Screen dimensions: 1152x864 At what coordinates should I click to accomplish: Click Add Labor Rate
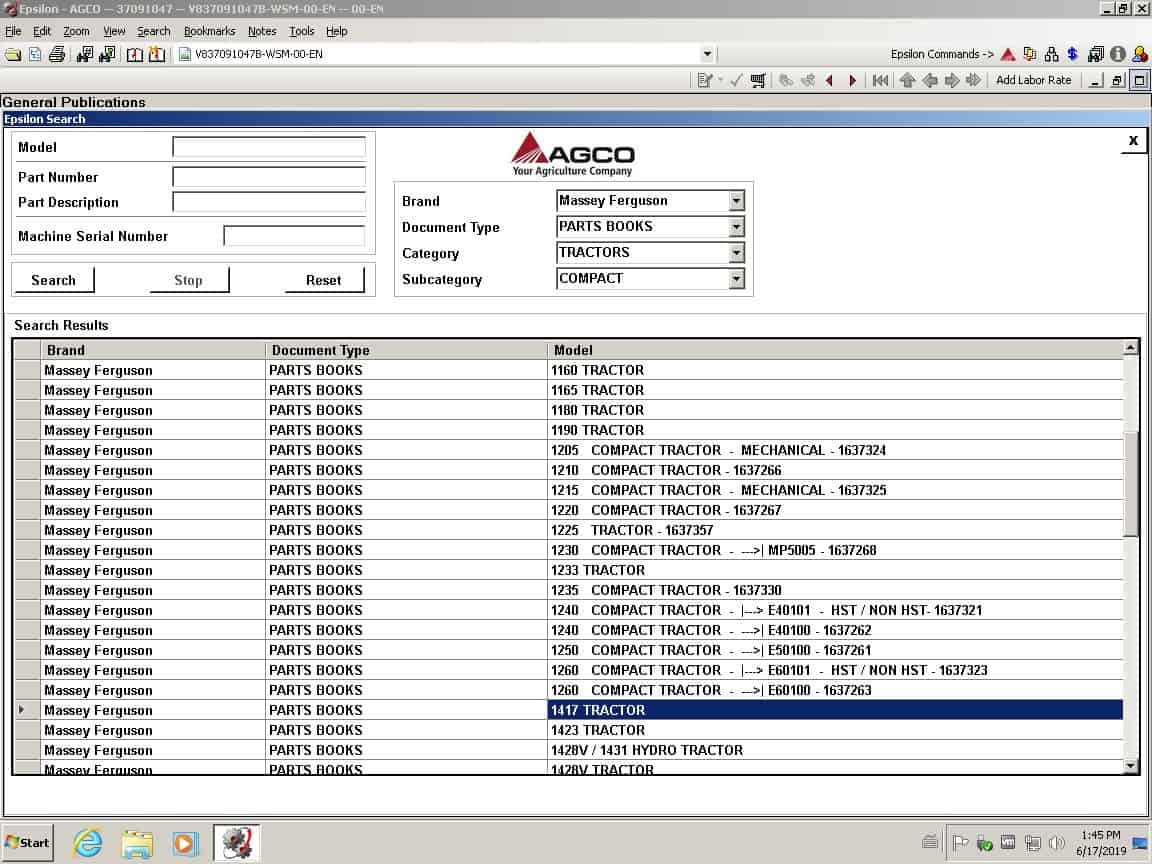(1033, 80)
